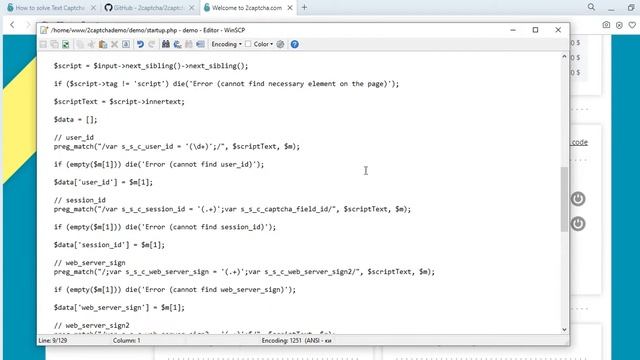Click the '$script = $input->next_sibling()' line
Viewport: 640px width, 360px height.
coord(151,66)
